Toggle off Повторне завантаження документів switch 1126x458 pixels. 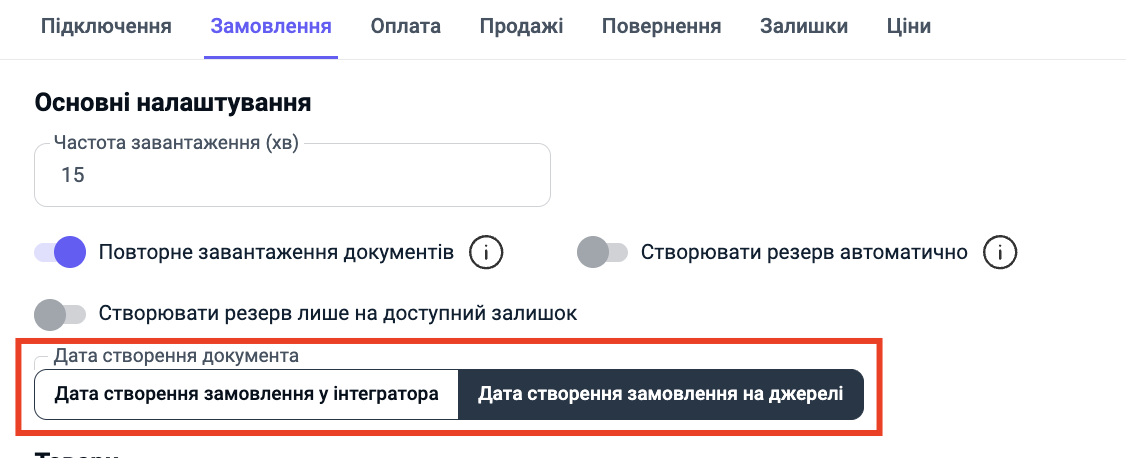point(60,252)
